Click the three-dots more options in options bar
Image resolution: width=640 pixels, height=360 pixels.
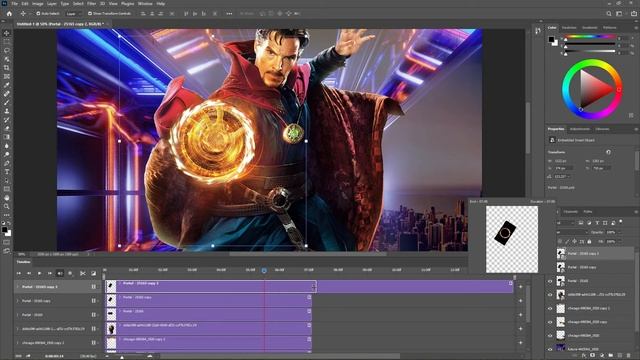point(229,13)
